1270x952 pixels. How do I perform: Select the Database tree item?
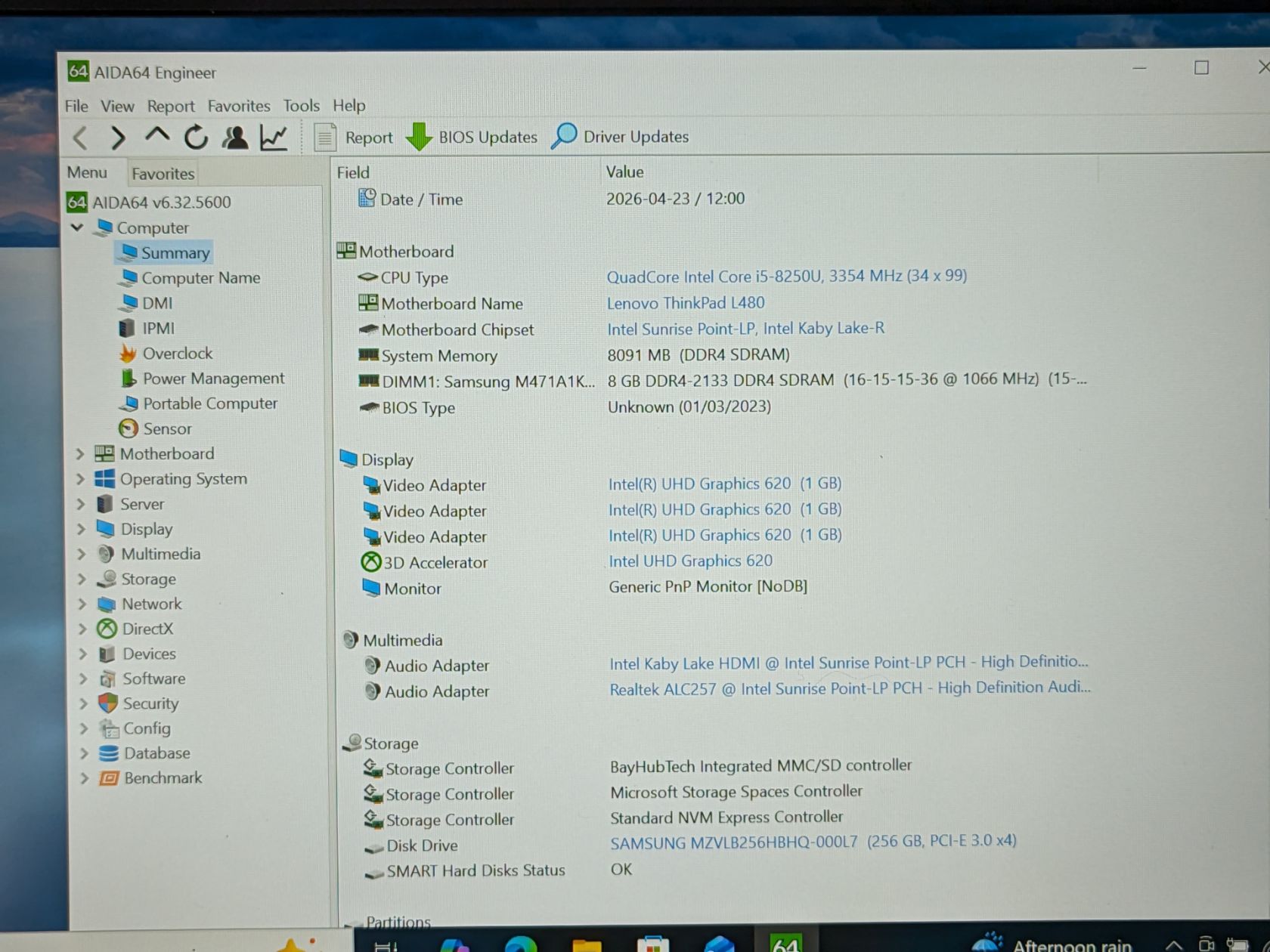[x=144, y=753]
